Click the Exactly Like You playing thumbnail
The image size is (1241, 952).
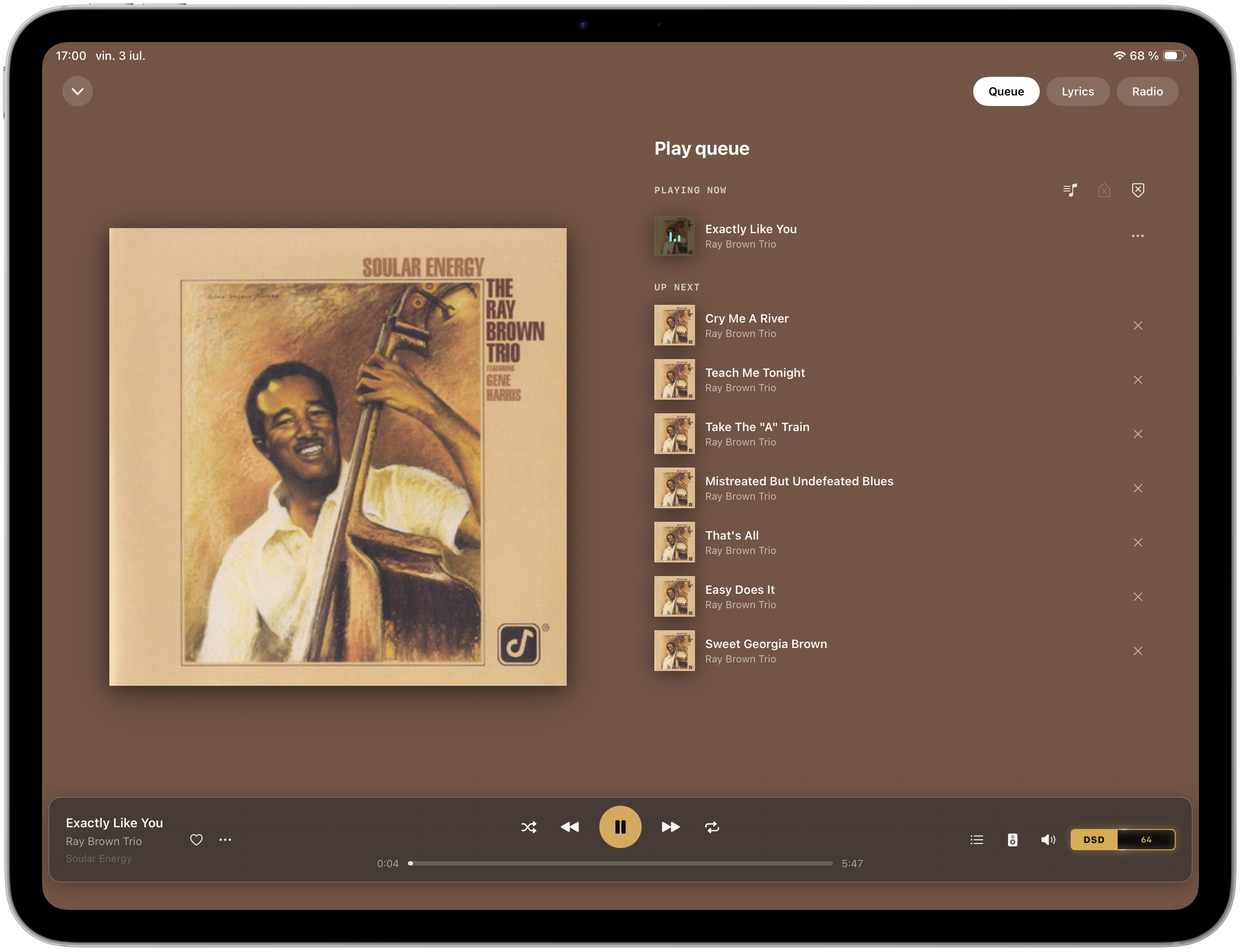tap(674, 236)
